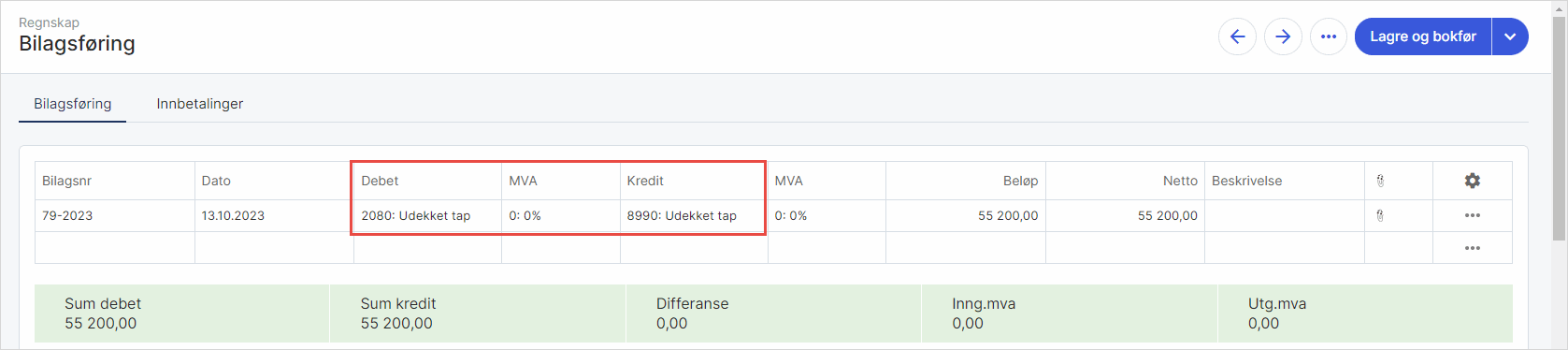
Task: Open row options for voucher 79-2023
Action: 1473,215
